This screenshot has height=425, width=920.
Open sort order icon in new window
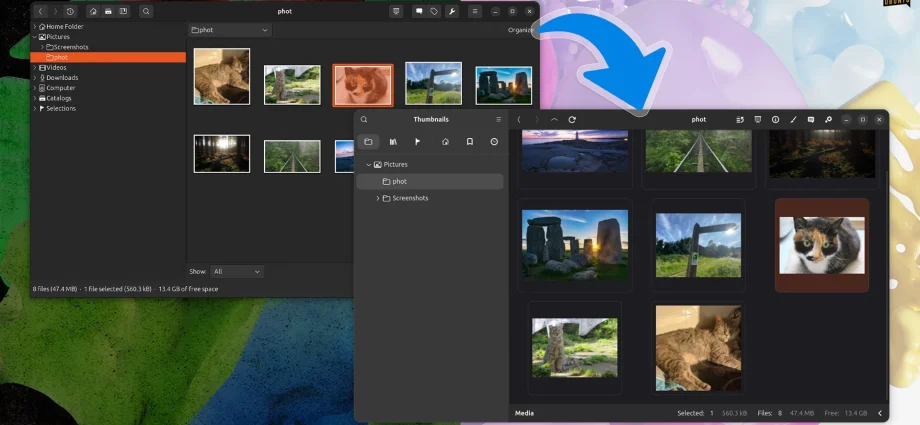740,119
